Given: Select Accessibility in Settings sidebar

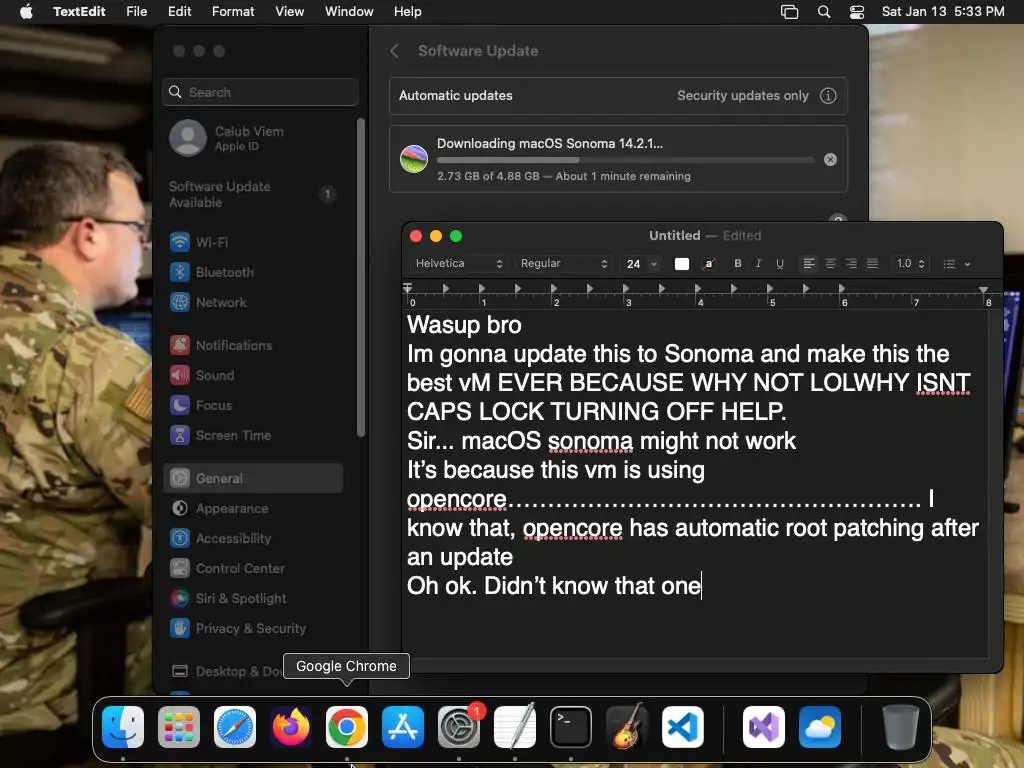Looking at the screenshot, I should 253,538.
